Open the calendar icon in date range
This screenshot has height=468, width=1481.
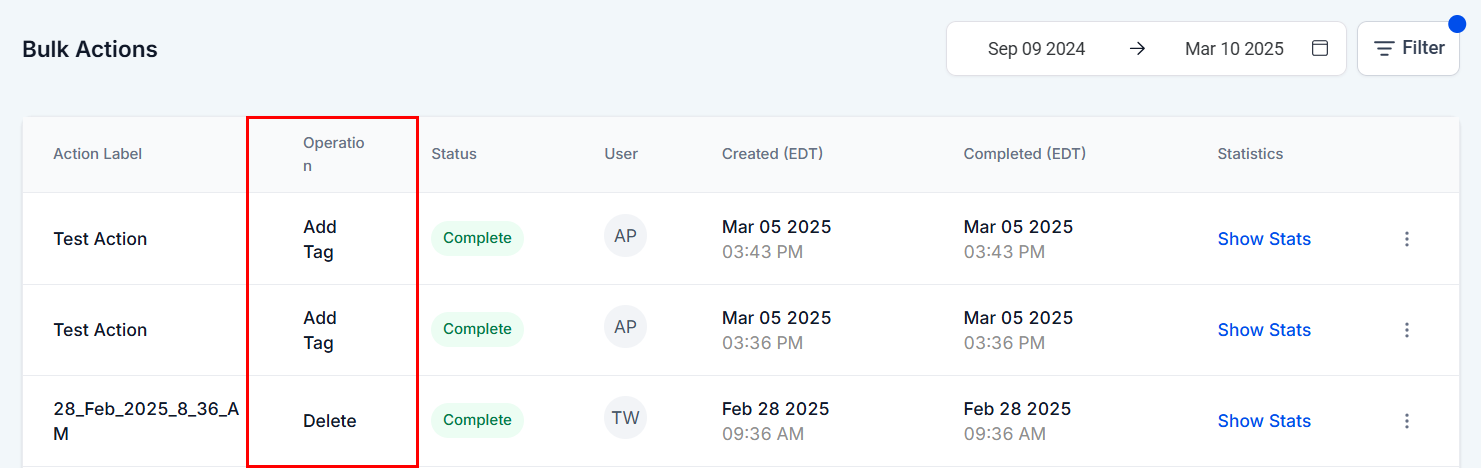point(1320,48)
